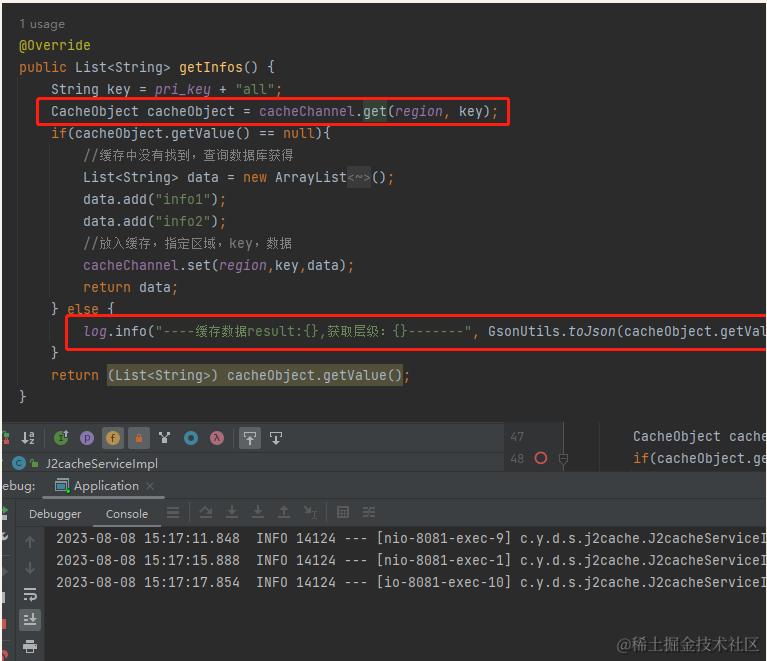Click the fold marker in gutter near line 48

click(563, 459)
